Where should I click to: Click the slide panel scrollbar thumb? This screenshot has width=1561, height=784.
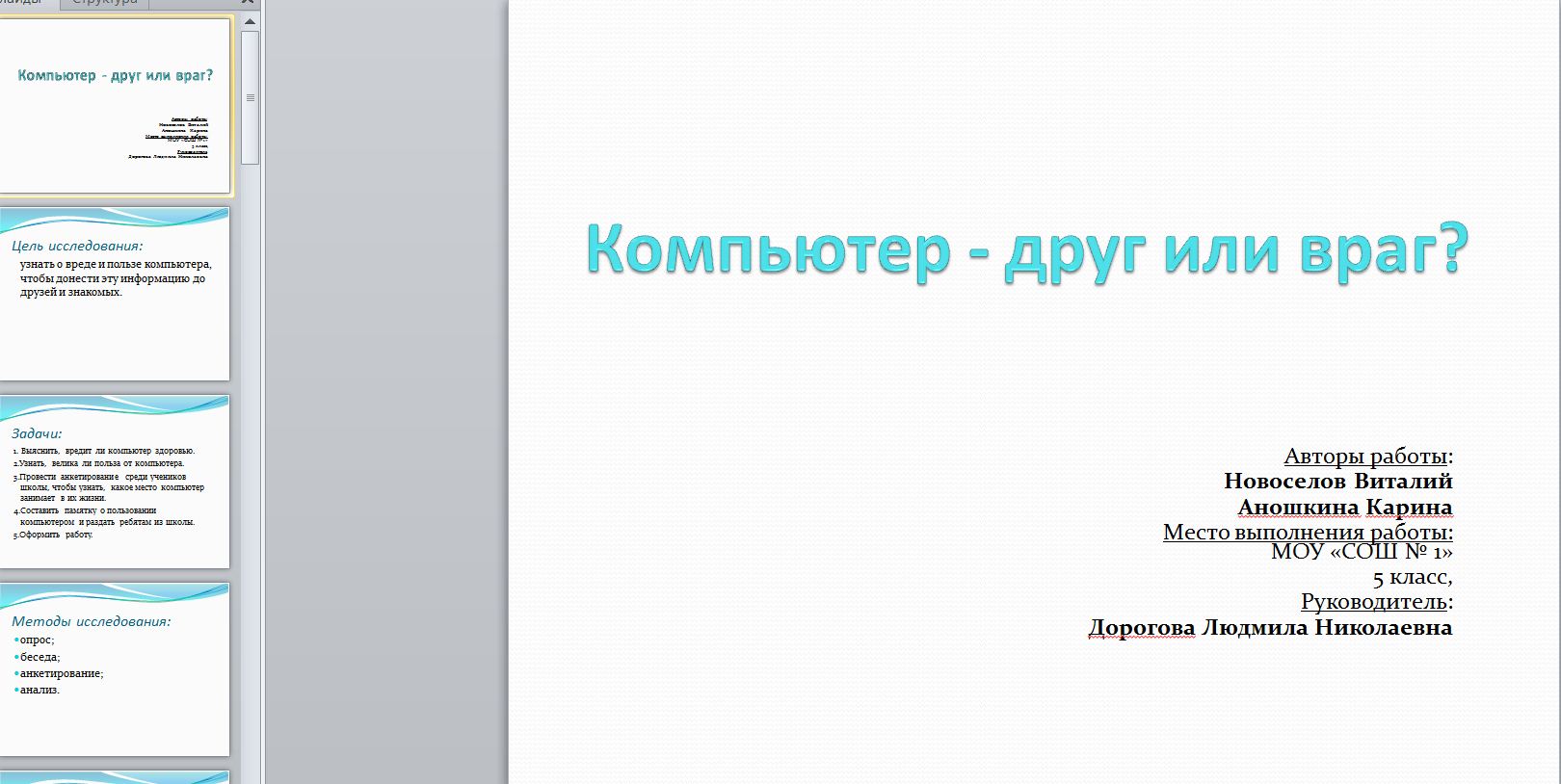pyautogui.click(x=250, y=97)
